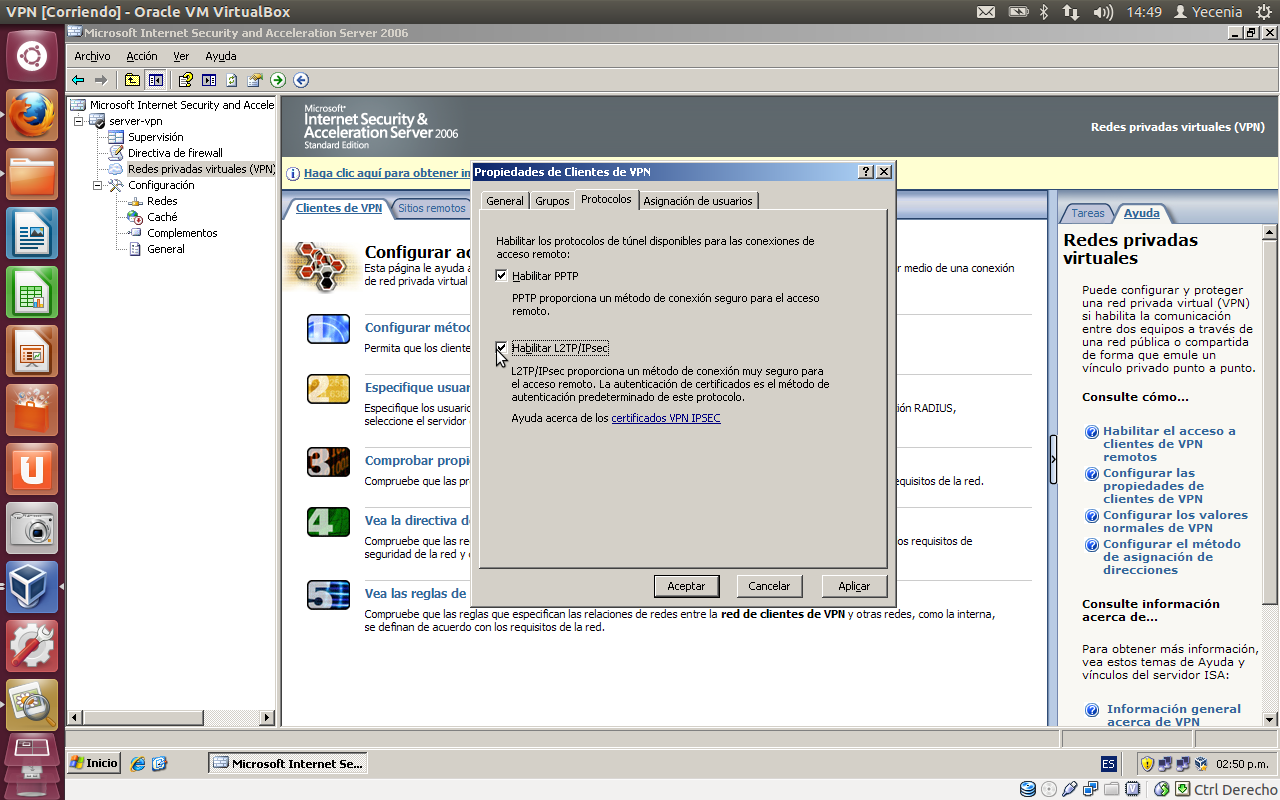1280x800 pixels.
Task: Collapse the Configuración tree node
Action: [98, 185]
